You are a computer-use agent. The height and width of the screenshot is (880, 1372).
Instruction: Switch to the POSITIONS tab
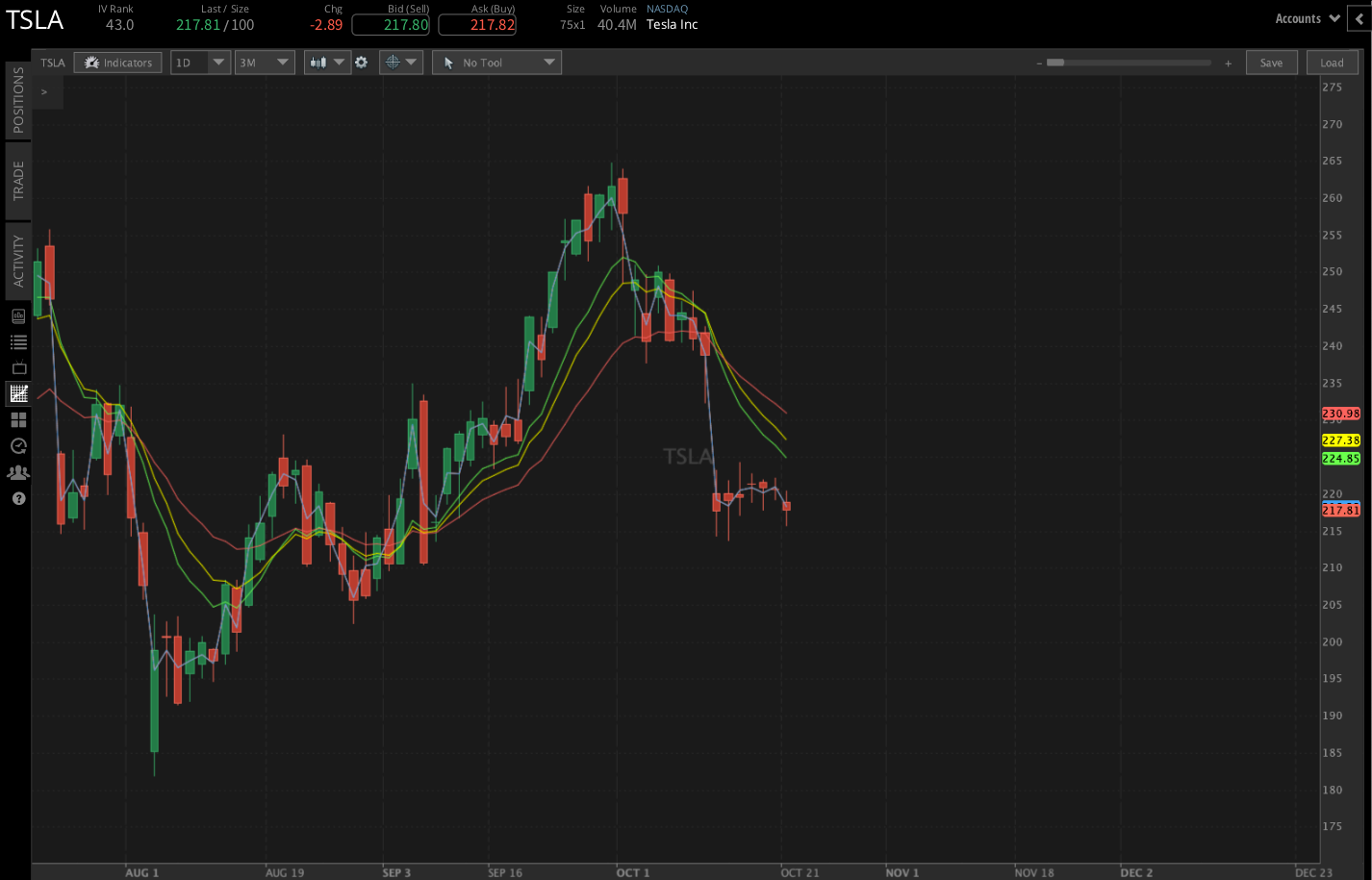[16, 99]
